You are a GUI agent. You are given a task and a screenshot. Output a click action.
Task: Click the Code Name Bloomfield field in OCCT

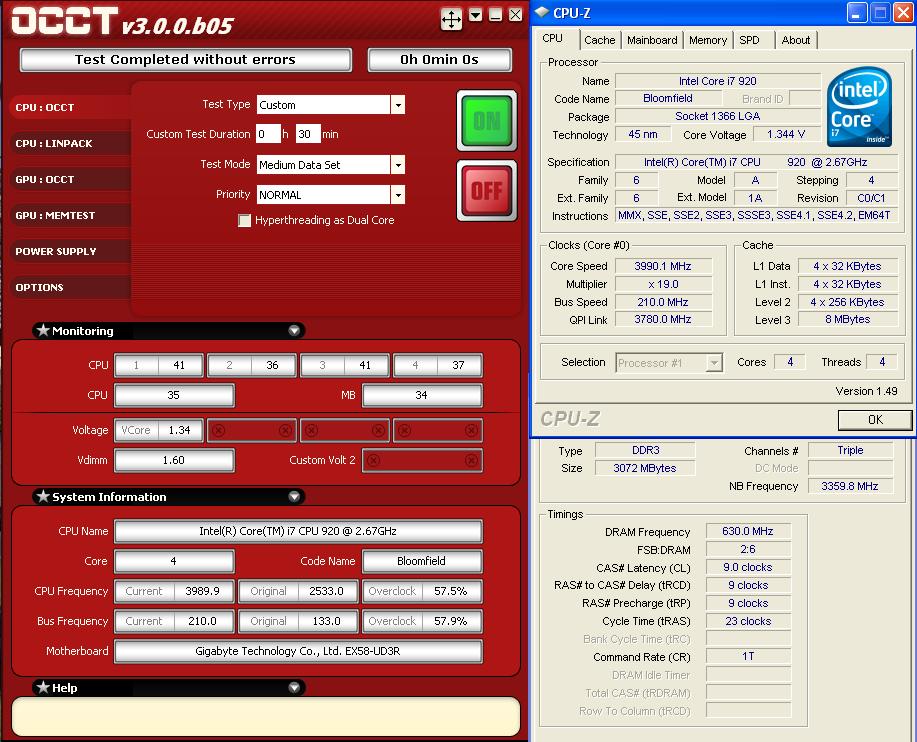tap(422, 561)
